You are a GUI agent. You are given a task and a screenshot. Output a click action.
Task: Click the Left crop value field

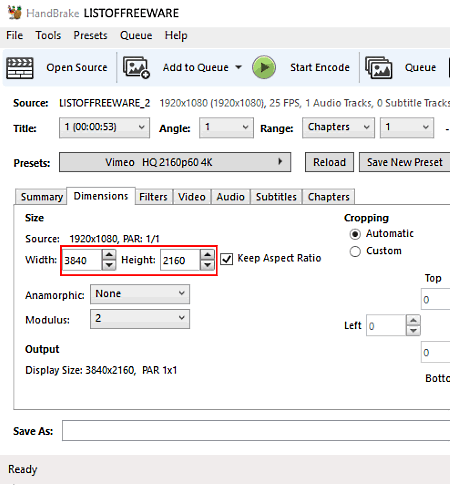tap(386, 325)
